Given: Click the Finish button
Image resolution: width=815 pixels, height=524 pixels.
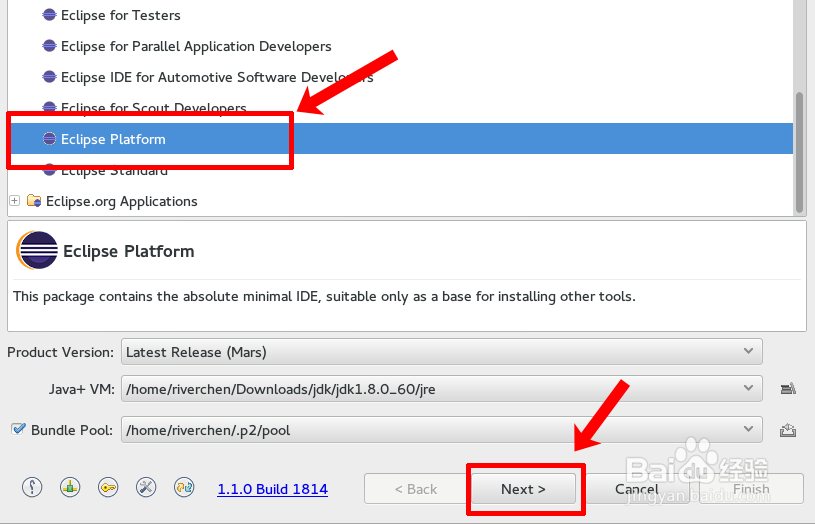Looking at the screenshot, I should pos(751,489).
